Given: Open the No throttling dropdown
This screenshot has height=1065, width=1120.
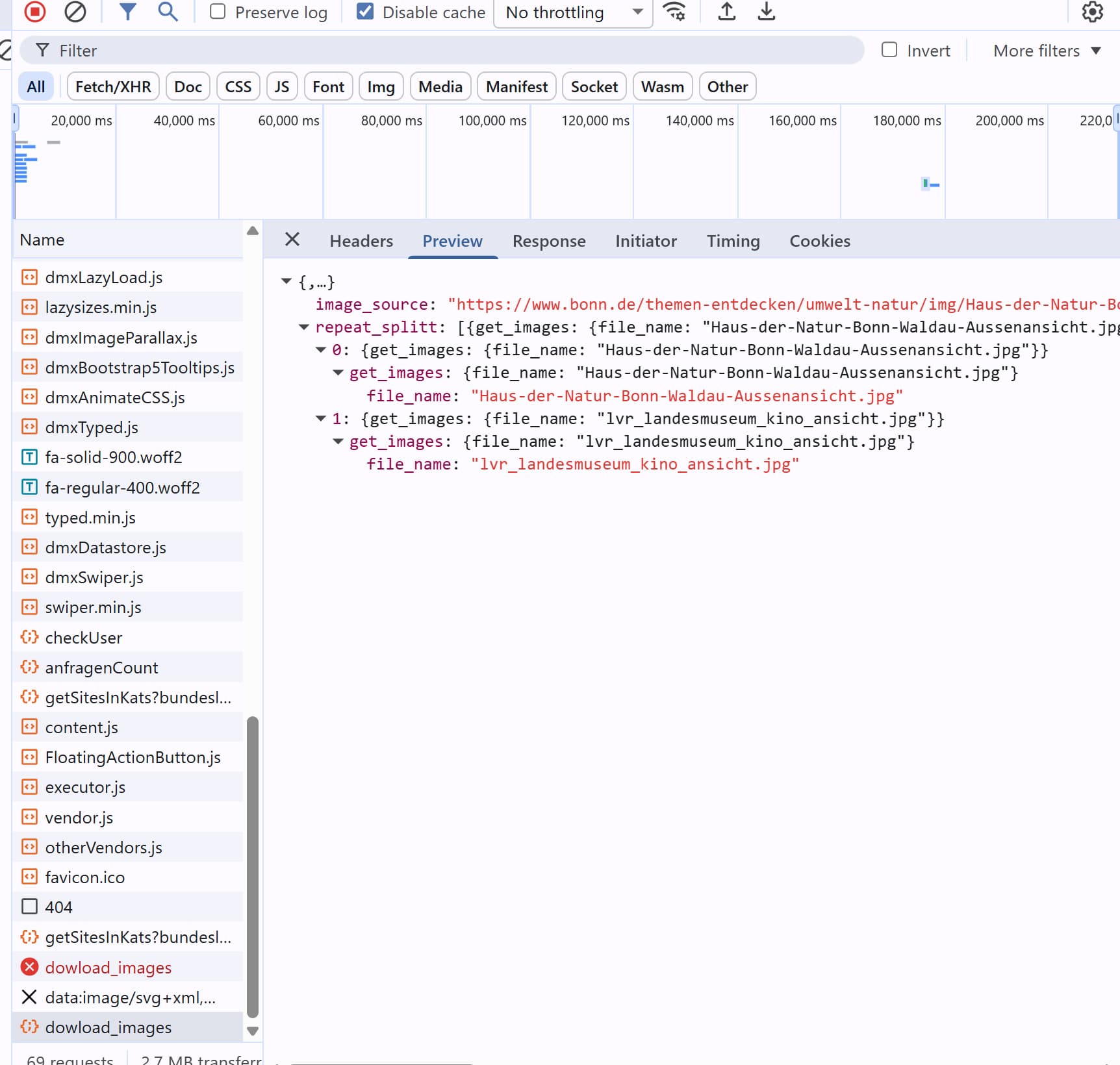Looking at the screenshot, I should tap(573, 13).
